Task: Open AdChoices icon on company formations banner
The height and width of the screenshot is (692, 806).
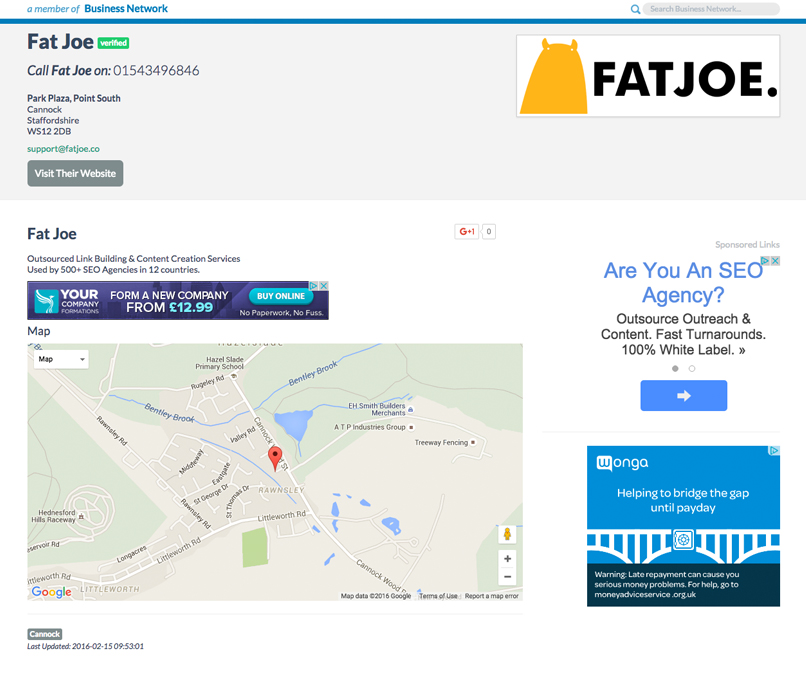Action: click(x=314, y=285)
